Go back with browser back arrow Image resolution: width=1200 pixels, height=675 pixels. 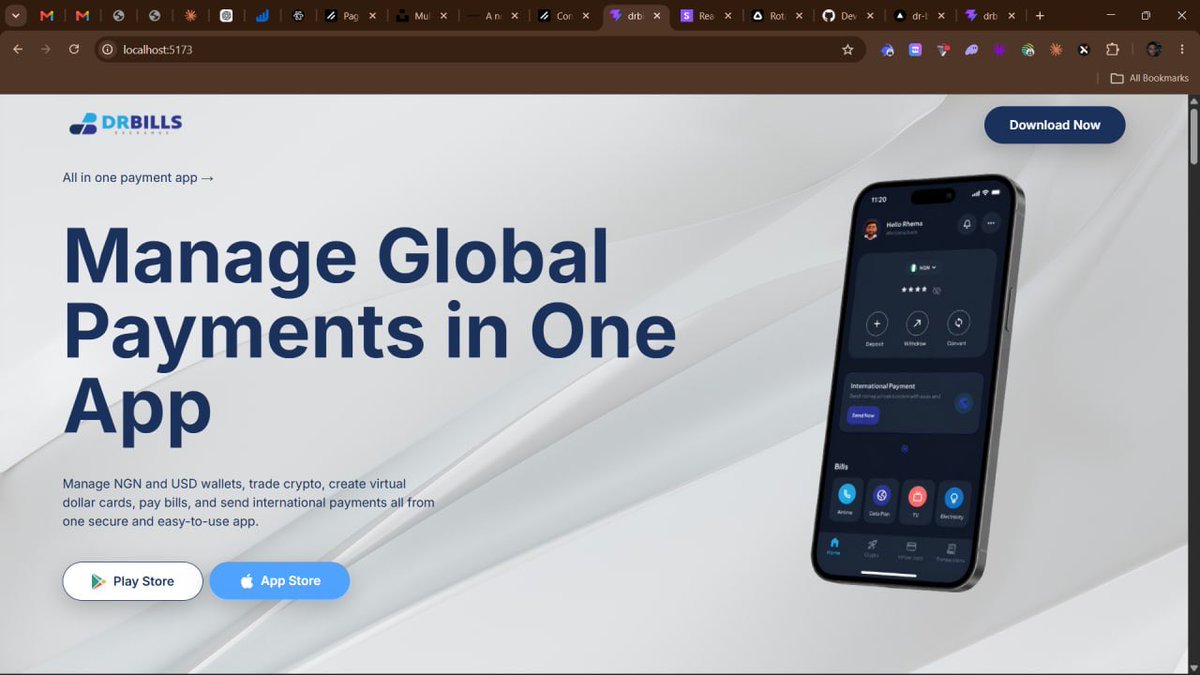pos(18,49)
